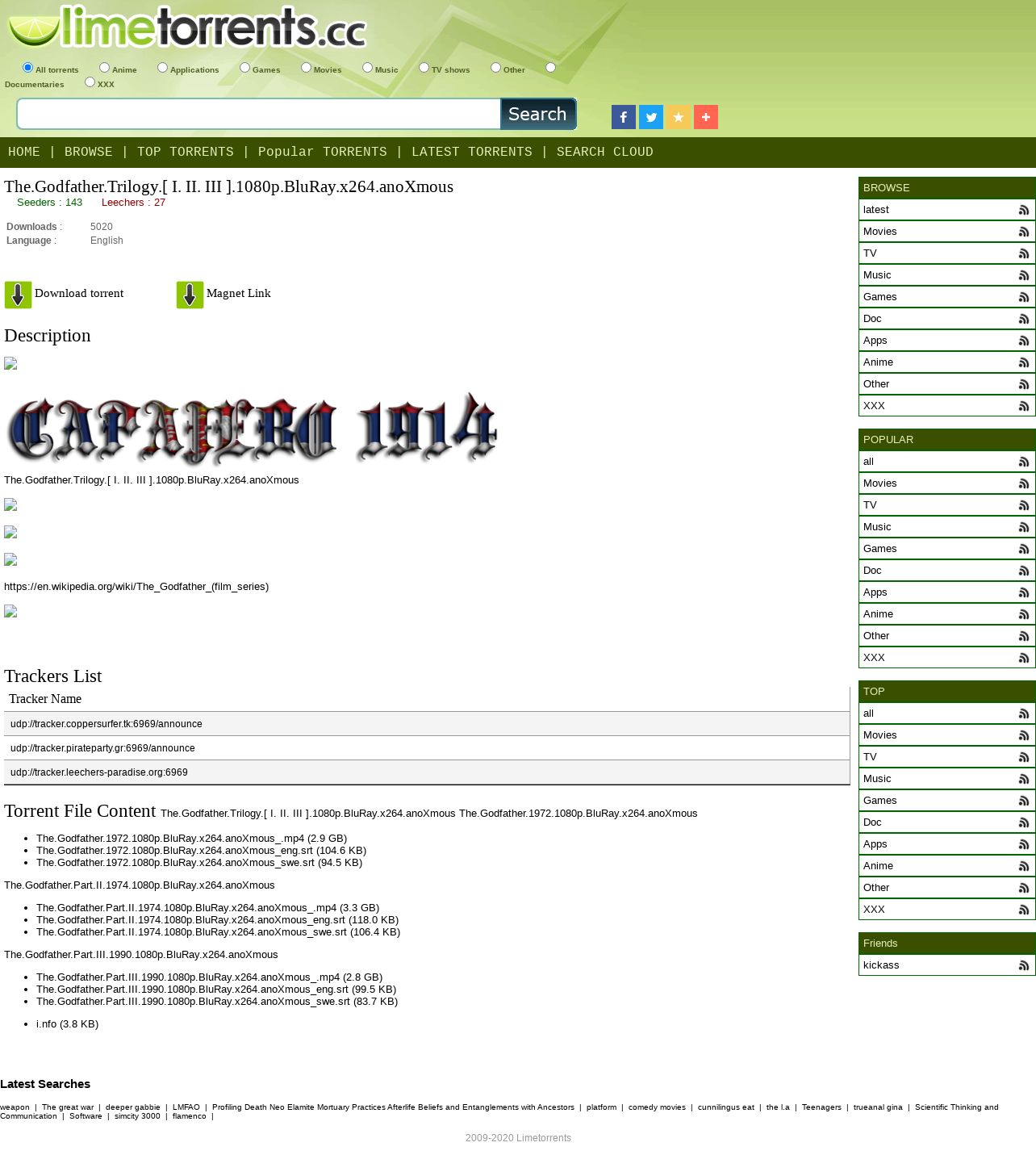1036x1155 pixels.
Task: Click the orange plus share icon
Action: point(706,117)
